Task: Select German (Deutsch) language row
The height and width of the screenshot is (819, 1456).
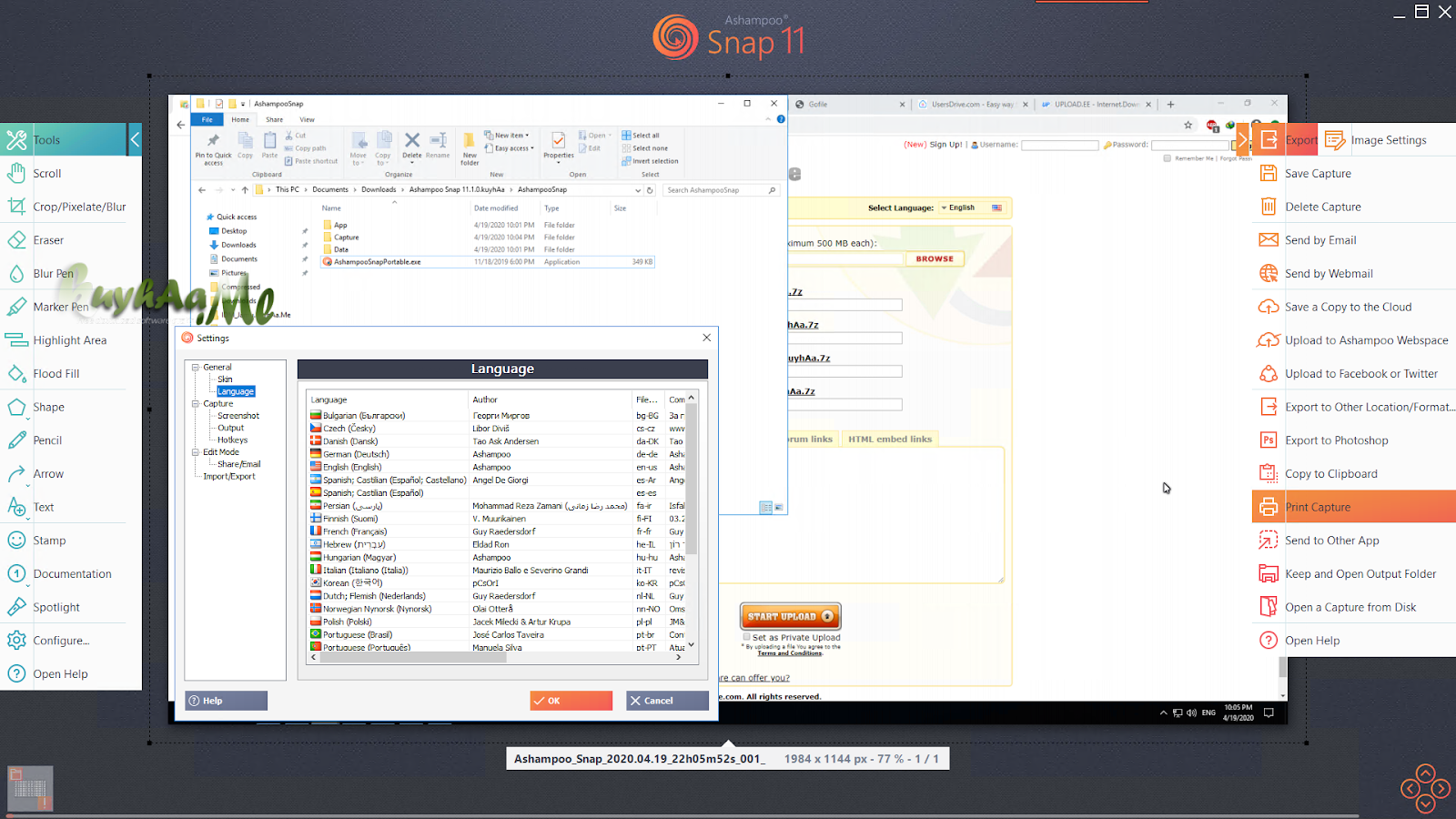Action: (x=496, y=454)
